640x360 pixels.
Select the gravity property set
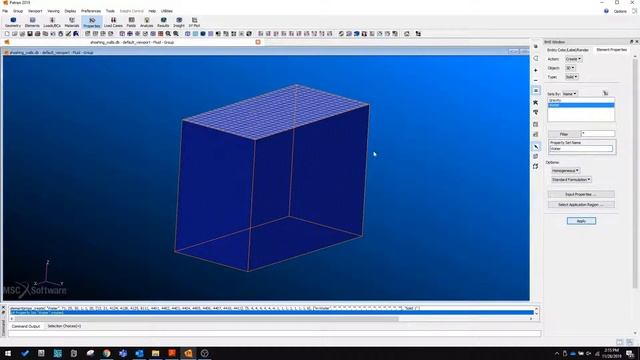click(x=581, y=100)
